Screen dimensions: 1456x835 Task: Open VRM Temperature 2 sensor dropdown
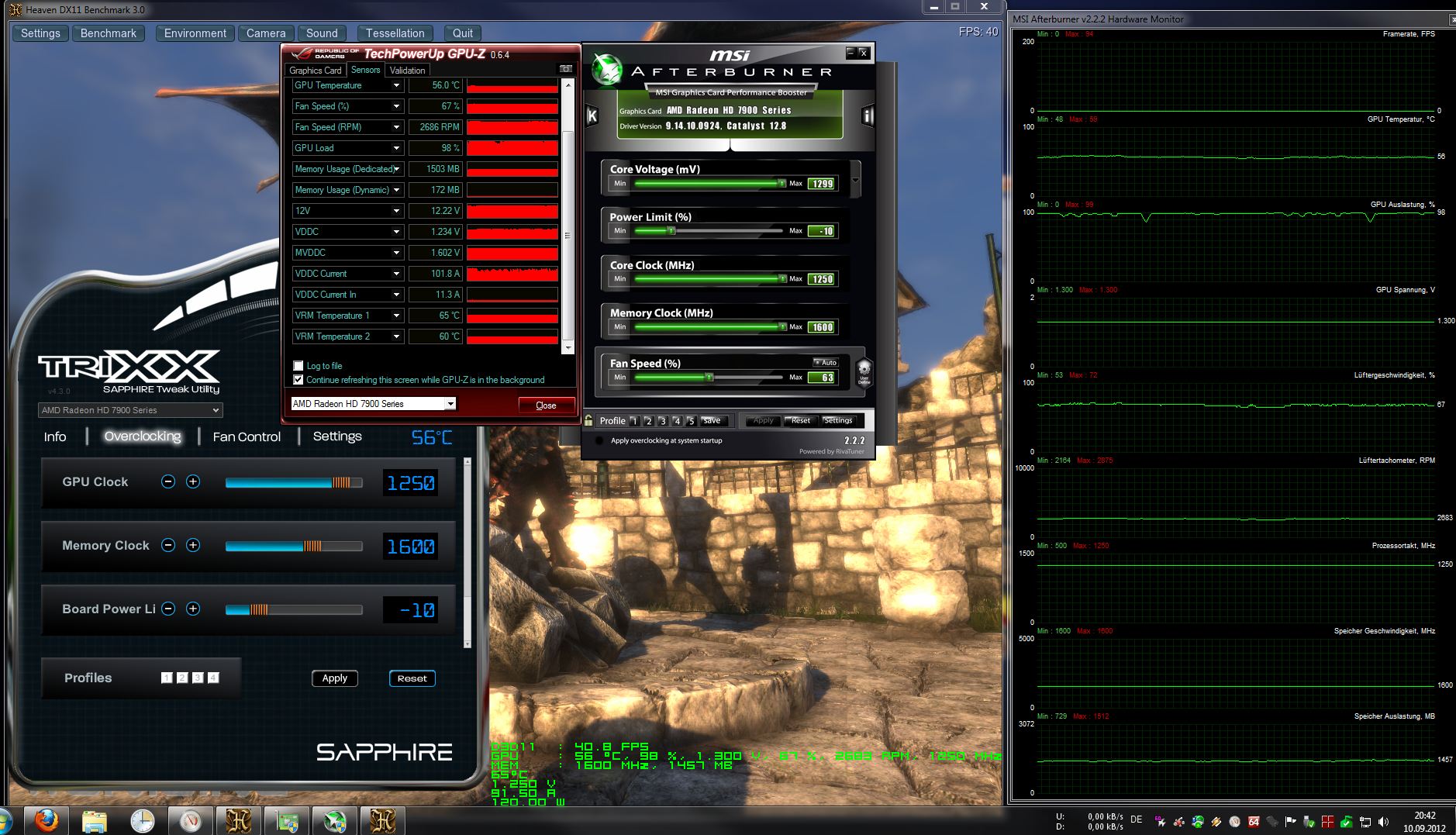tap(396, 336)
